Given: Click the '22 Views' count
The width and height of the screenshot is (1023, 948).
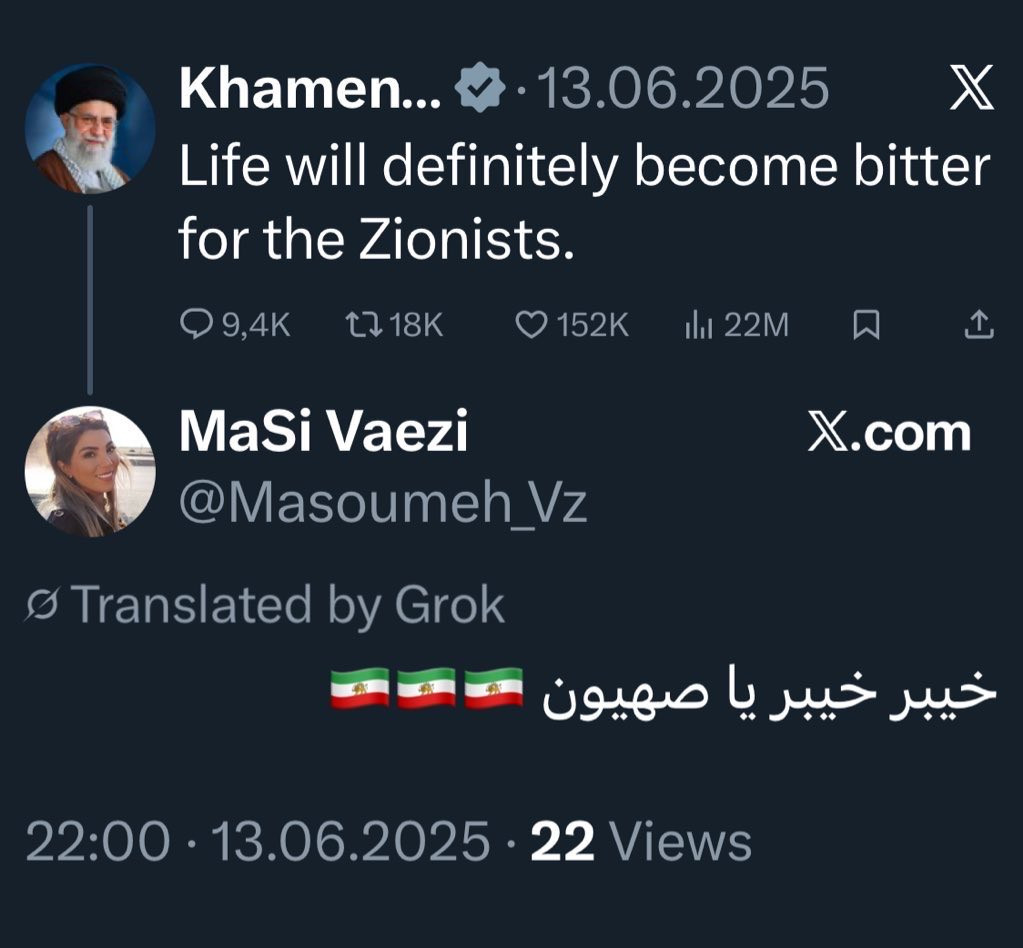Looking at the screenshot, I should [x=641, y=841].
